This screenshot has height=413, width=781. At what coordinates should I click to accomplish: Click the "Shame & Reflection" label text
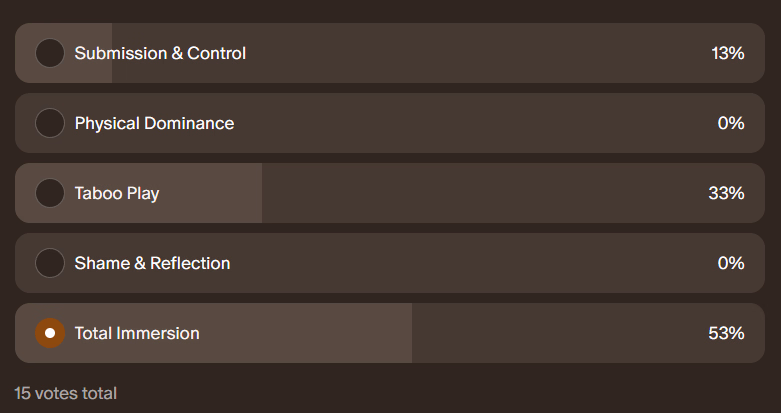152,263
